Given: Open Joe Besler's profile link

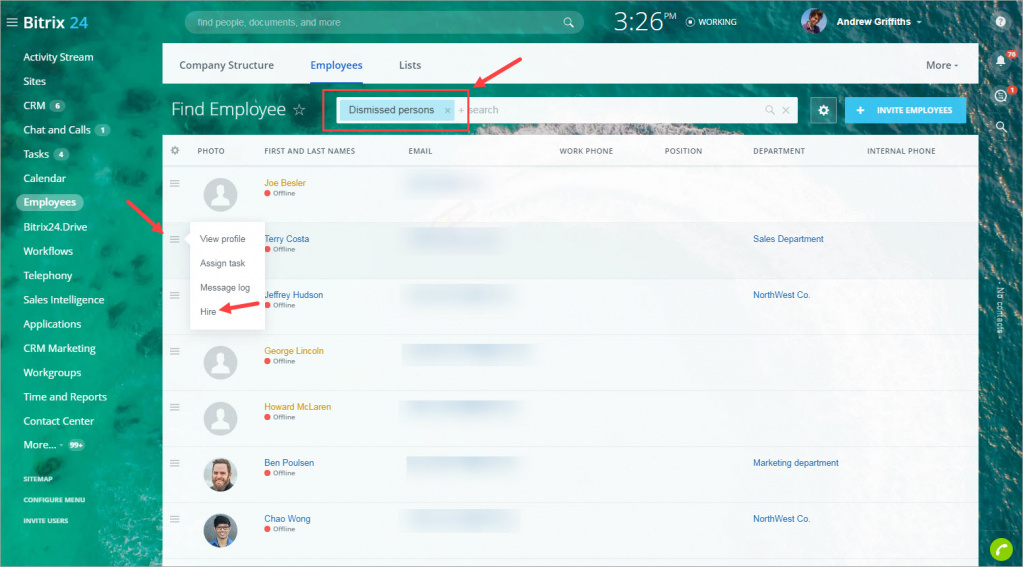Looking at the screenshot, I should 284,183.
